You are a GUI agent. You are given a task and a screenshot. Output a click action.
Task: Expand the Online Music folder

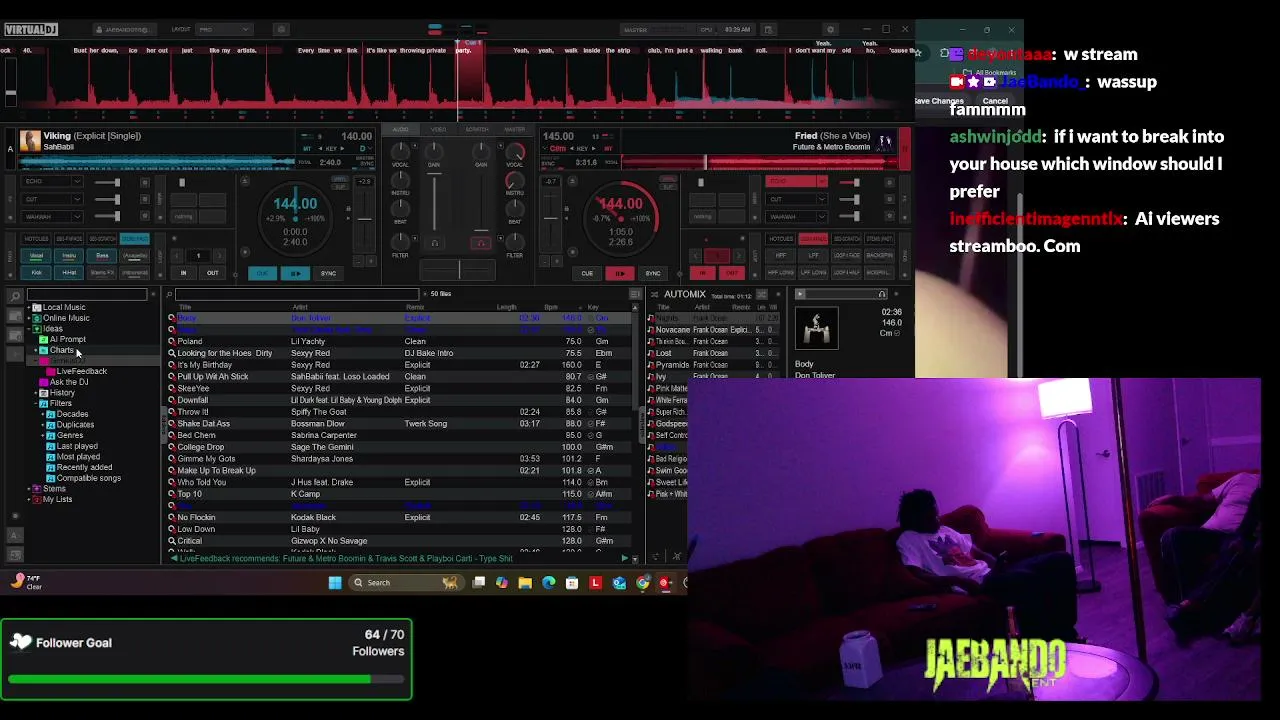click(x=30, y=318)
